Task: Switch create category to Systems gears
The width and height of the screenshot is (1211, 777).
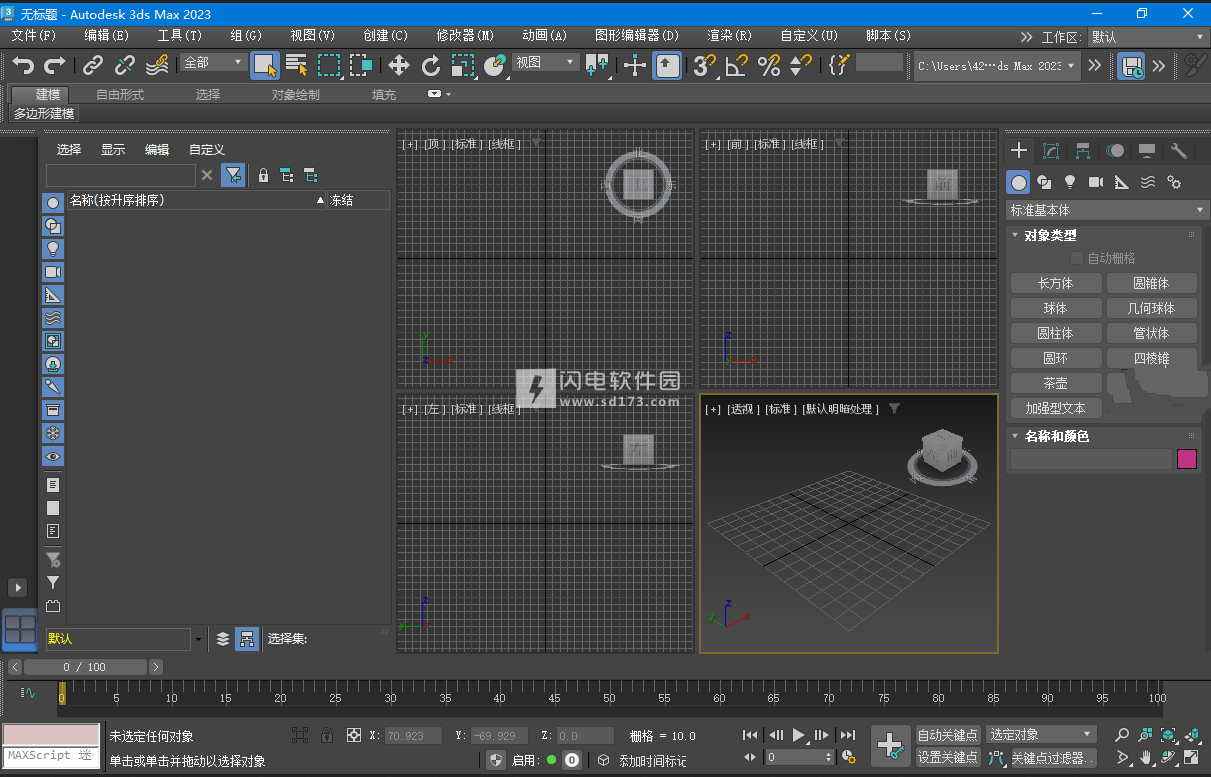Action: point(1174,182)
